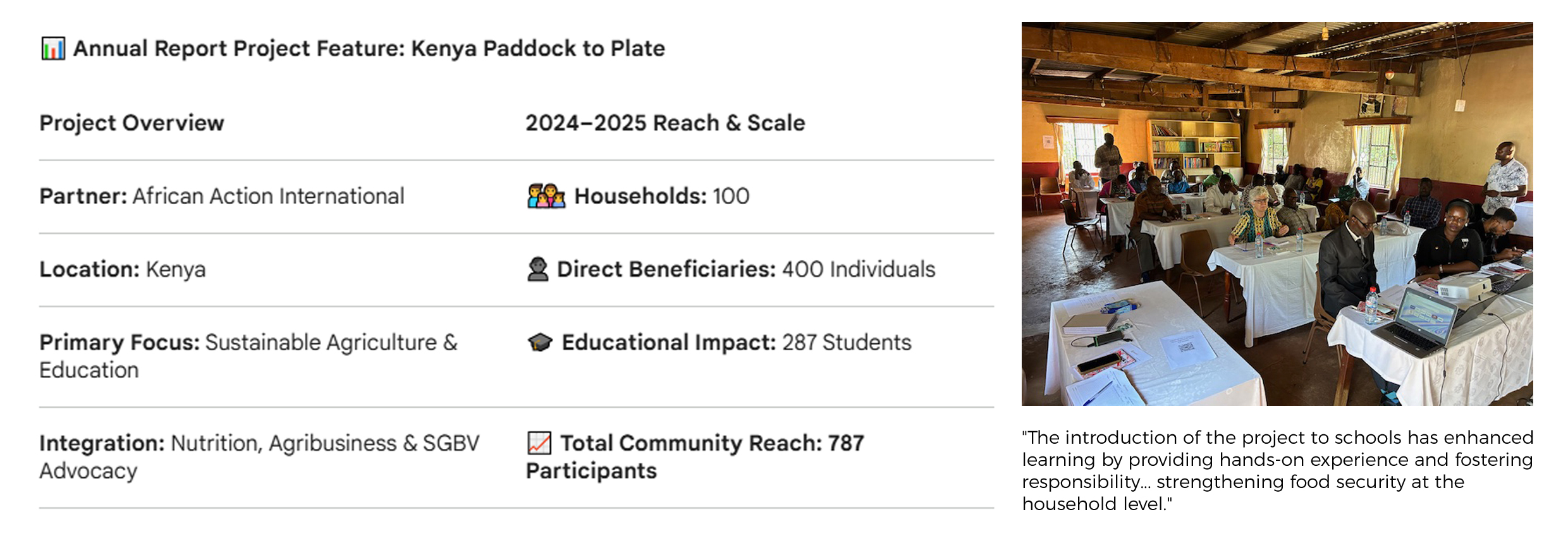
Task: Click the 287 Students figure
Action: 847,343
